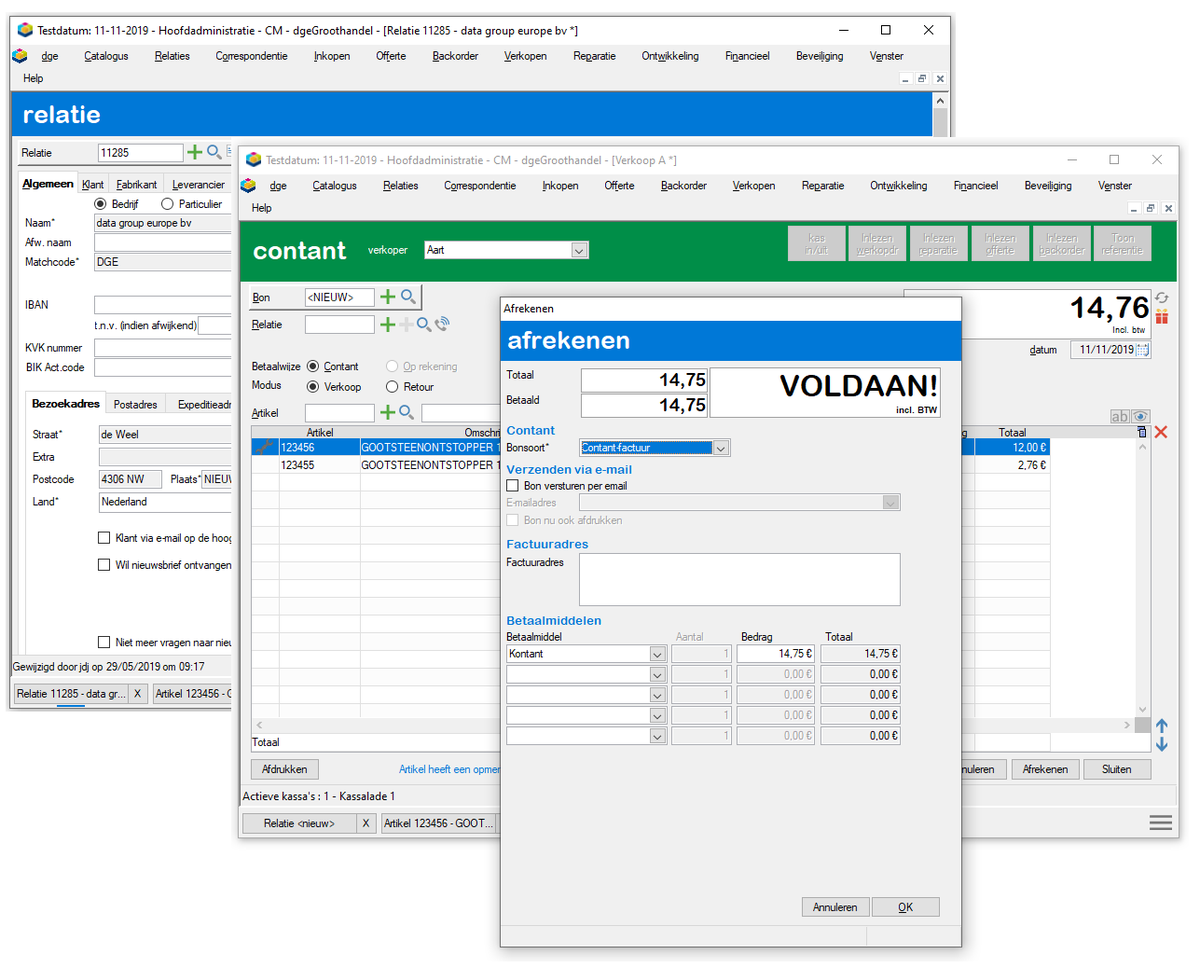
Task: Click magnifier next to Relatie 11285 field
Action: (214, 152)
